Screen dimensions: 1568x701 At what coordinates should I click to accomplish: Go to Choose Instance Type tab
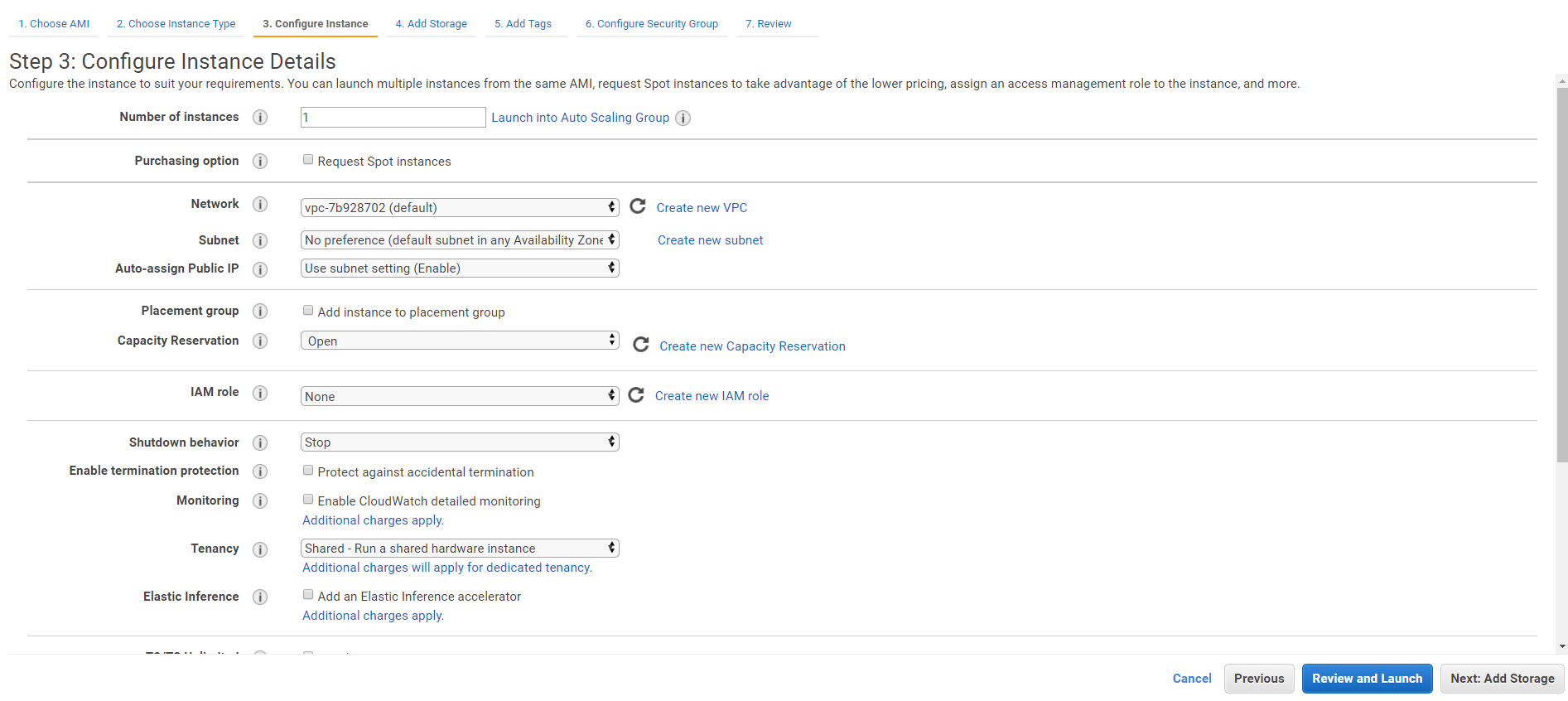176,23
